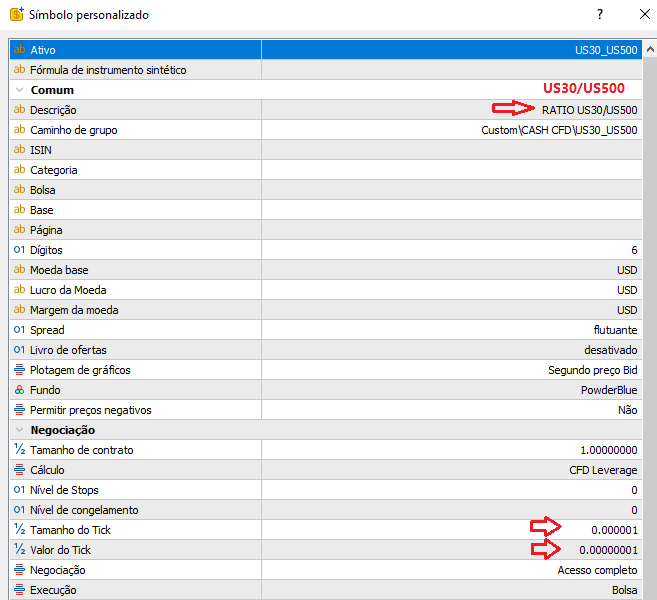Edit the contract size 1.00000000

[608, 450]
